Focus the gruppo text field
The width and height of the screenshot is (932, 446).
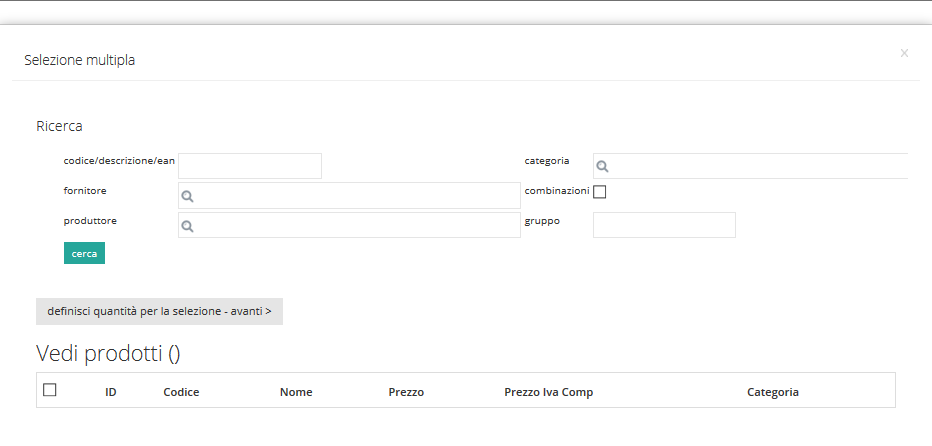click(665, 225)
